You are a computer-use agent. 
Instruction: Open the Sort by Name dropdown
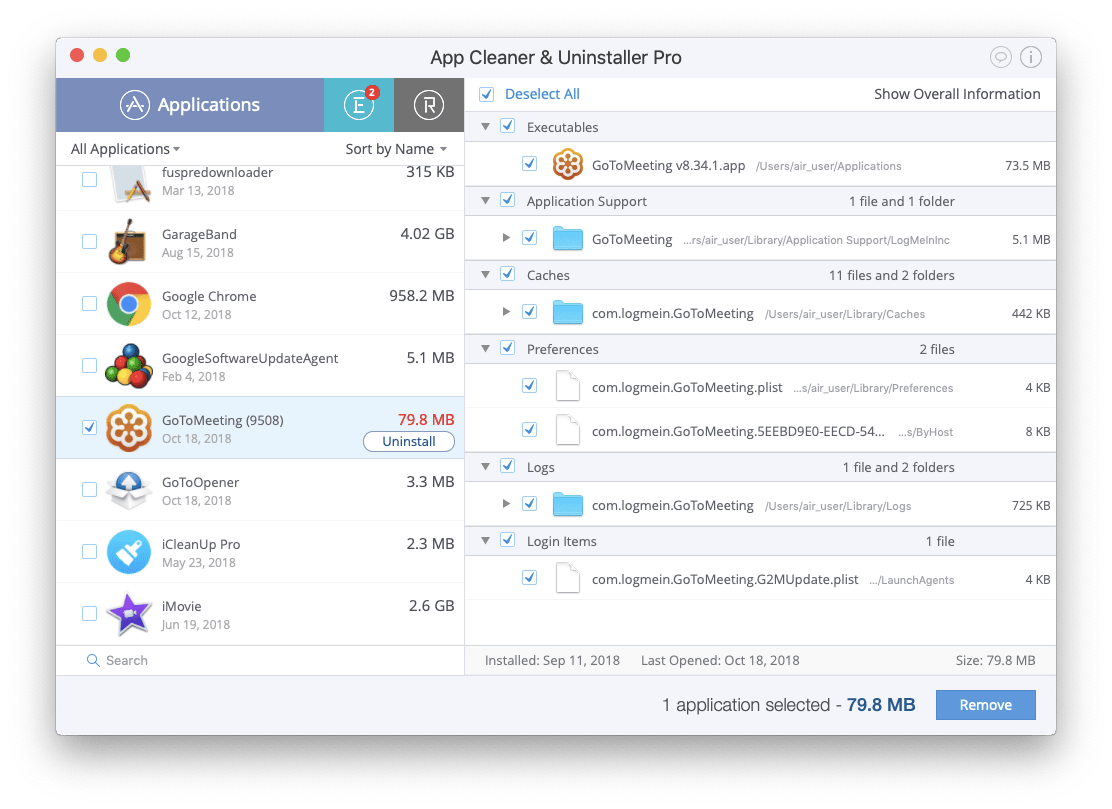(x=390, y=148)
